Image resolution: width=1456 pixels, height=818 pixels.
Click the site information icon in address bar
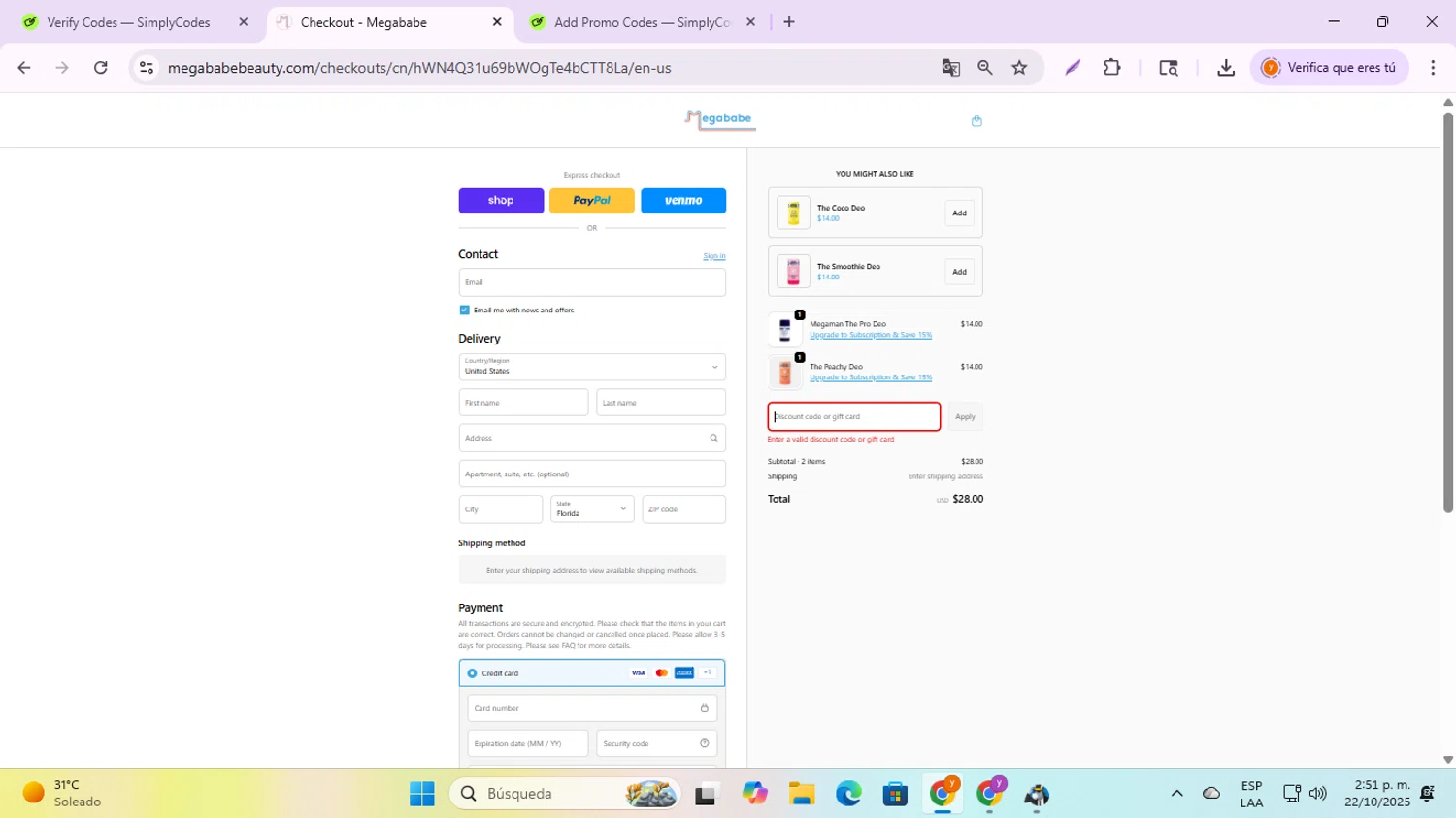point(147,68)
